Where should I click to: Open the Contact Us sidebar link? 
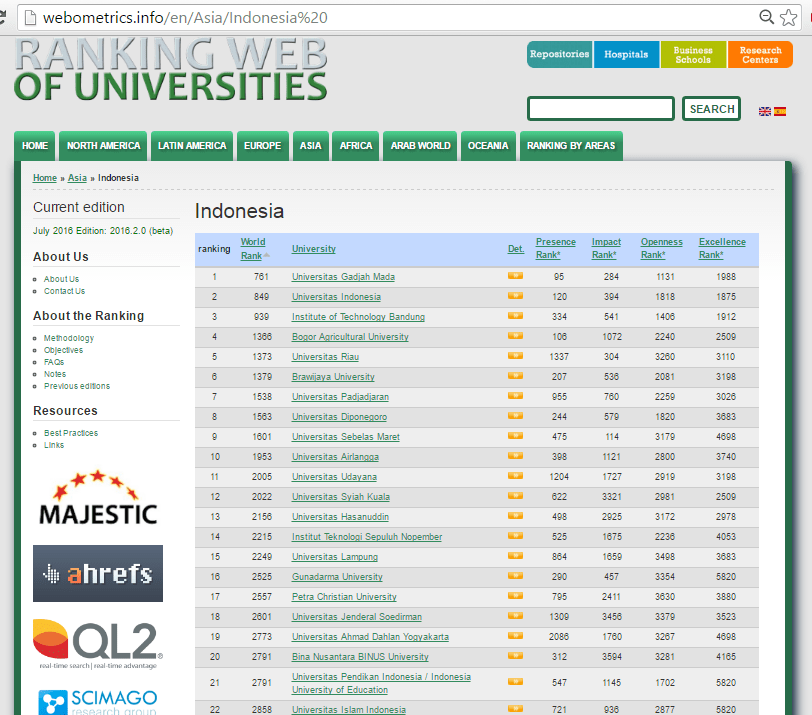pos(64,291)
